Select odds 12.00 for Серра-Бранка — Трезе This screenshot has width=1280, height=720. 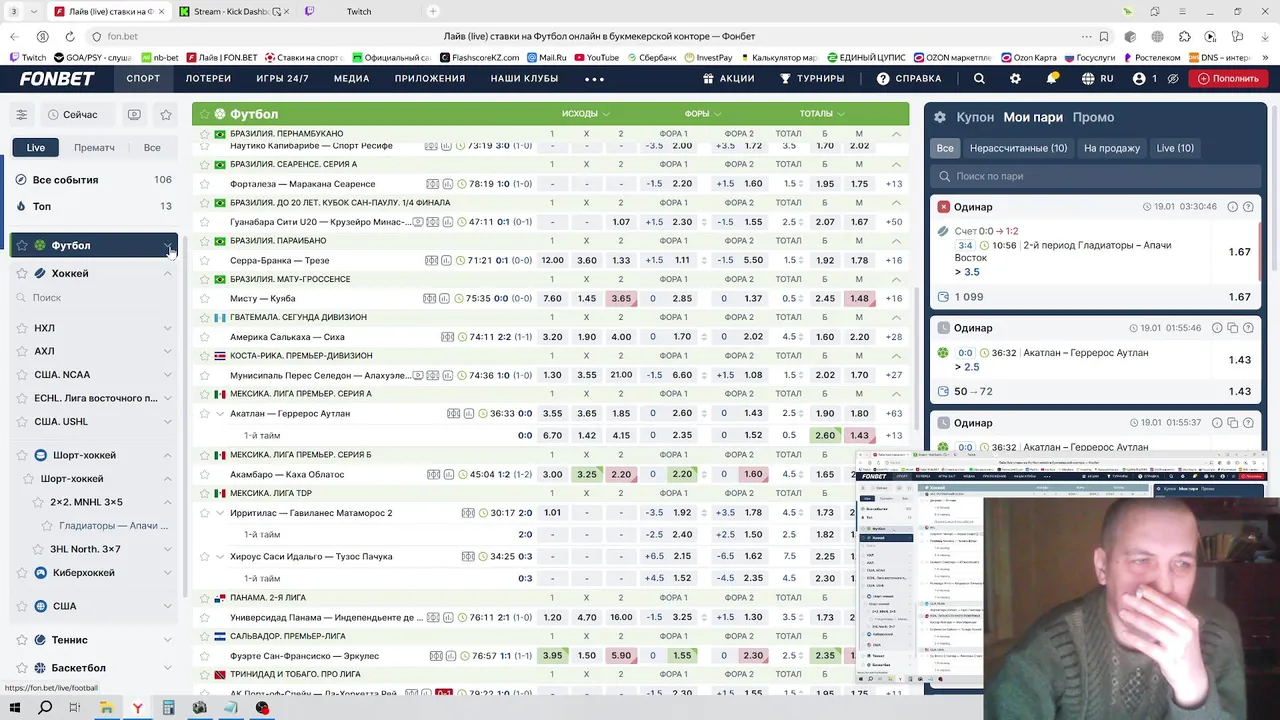pos(552,260)
